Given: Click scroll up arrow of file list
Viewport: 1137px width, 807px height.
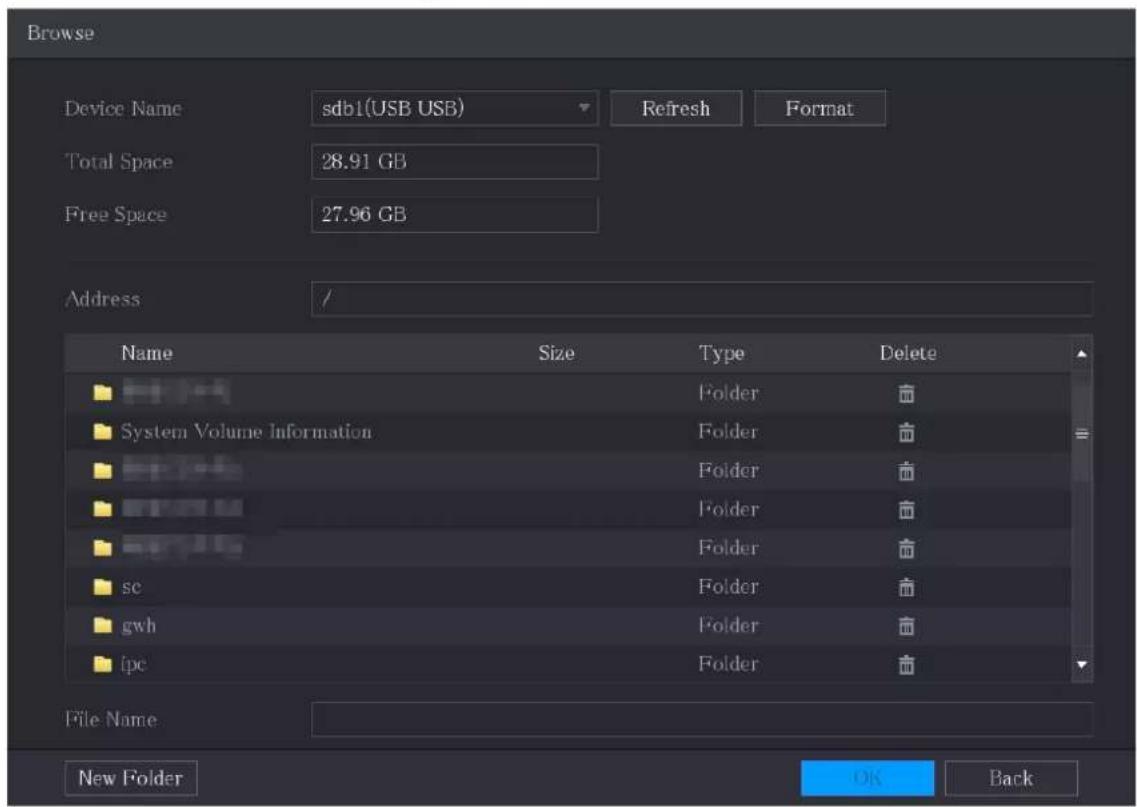Looking at the screenshot, I should pos(1081,354).
